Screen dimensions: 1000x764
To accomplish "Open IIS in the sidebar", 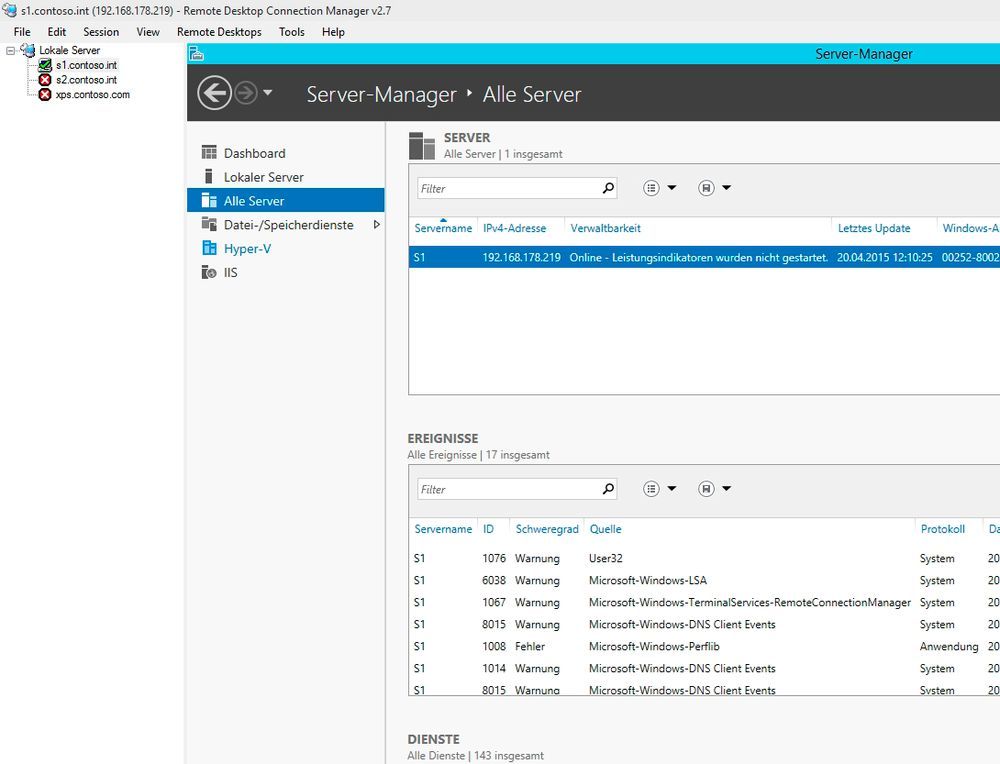I will (230, 273).
